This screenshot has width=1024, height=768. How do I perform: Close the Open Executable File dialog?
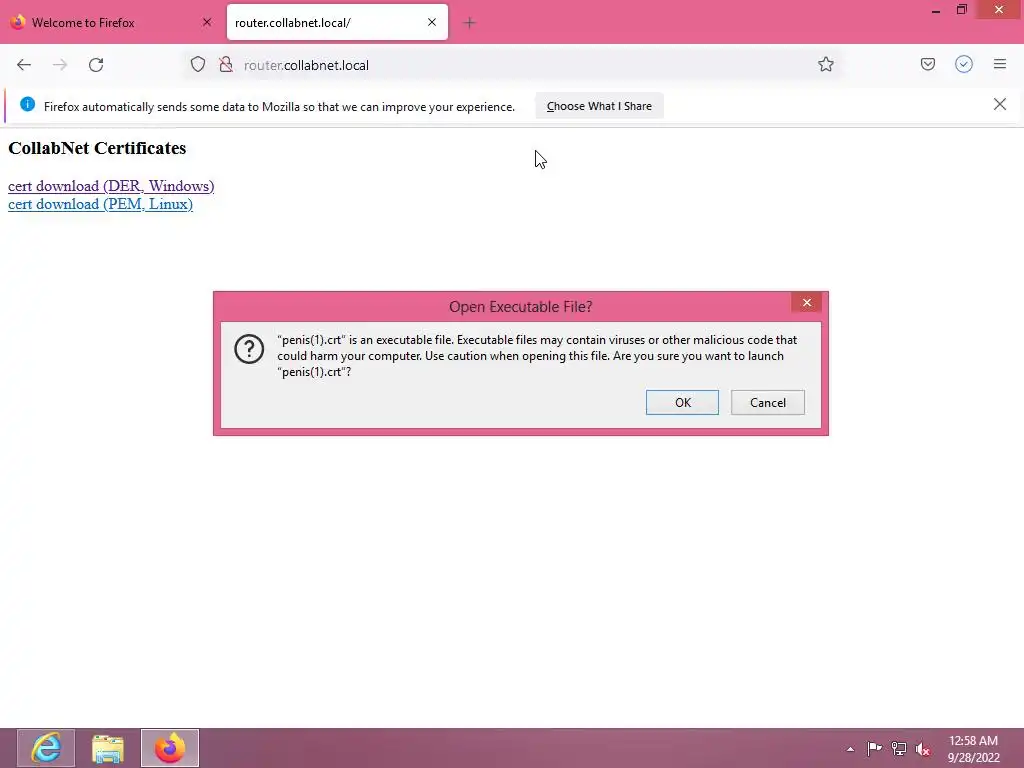click(x=807, y=302)
